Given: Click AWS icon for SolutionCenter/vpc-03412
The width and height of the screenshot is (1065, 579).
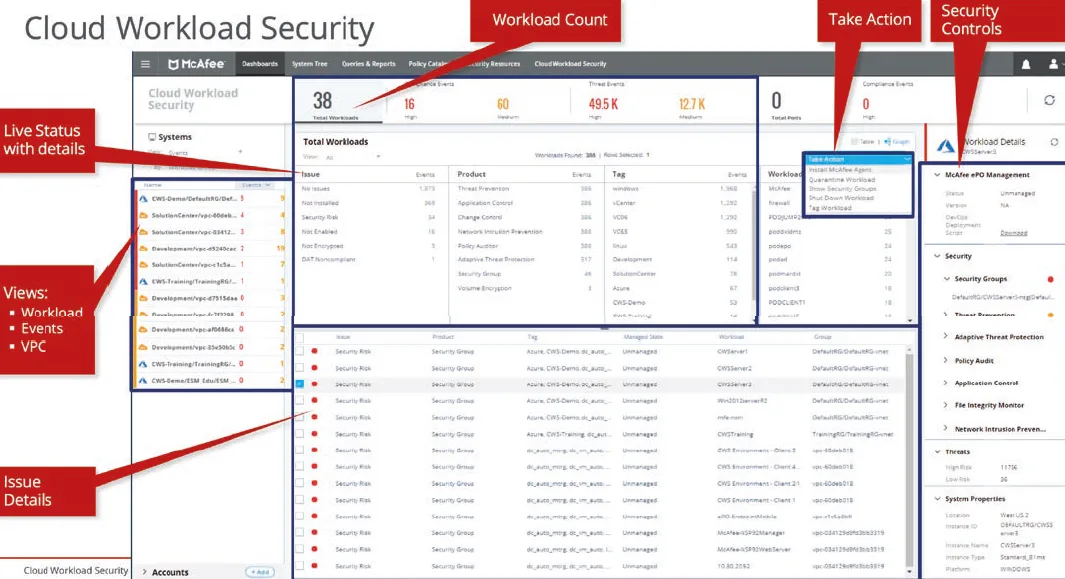Looking at the screenshot, I should pyautogui.click(x=143, y=231).
